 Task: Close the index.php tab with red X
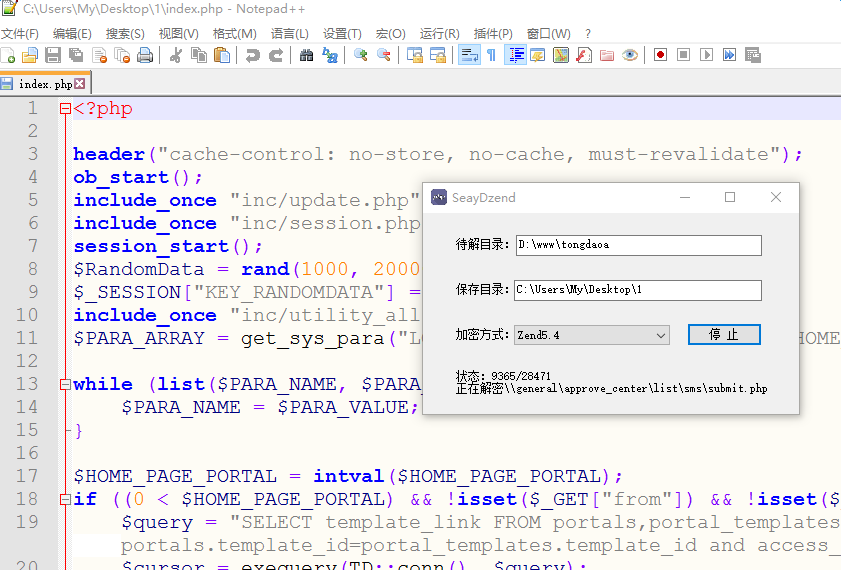[x=79, y=84]
